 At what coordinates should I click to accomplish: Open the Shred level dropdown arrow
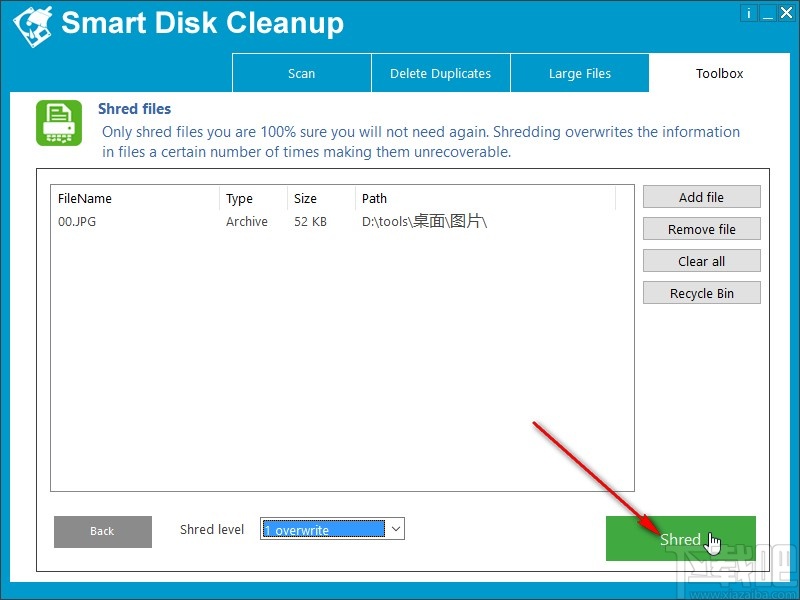coord(395,529)
